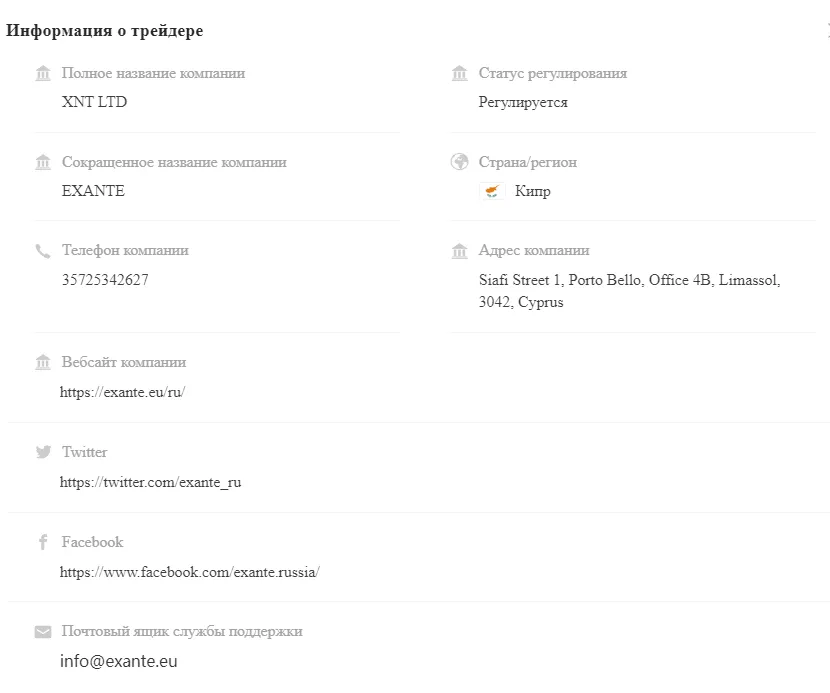Open the facebook.com/exante.russia link

190,572
